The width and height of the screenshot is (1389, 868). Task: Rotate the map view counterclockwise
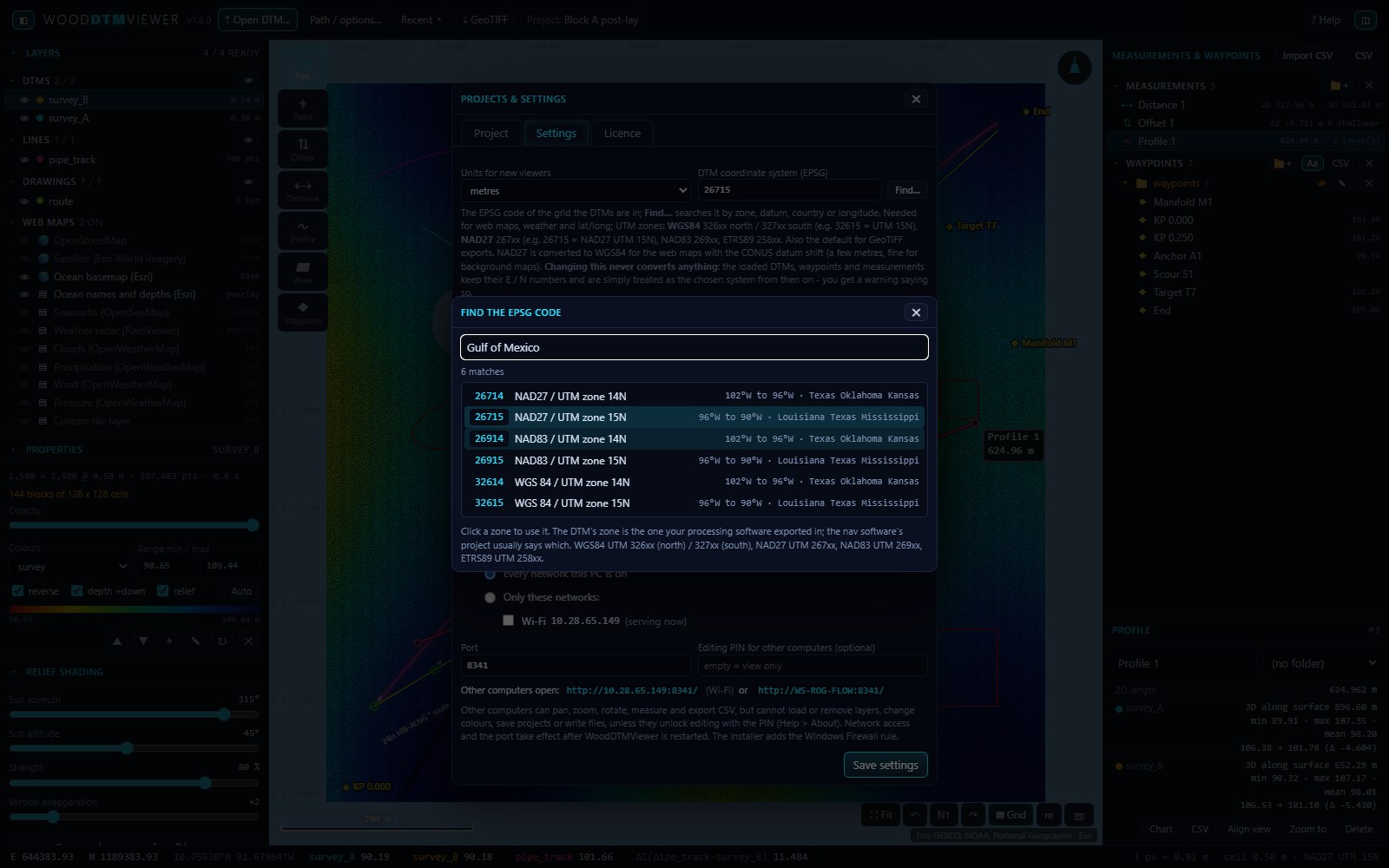pos(915,815)
